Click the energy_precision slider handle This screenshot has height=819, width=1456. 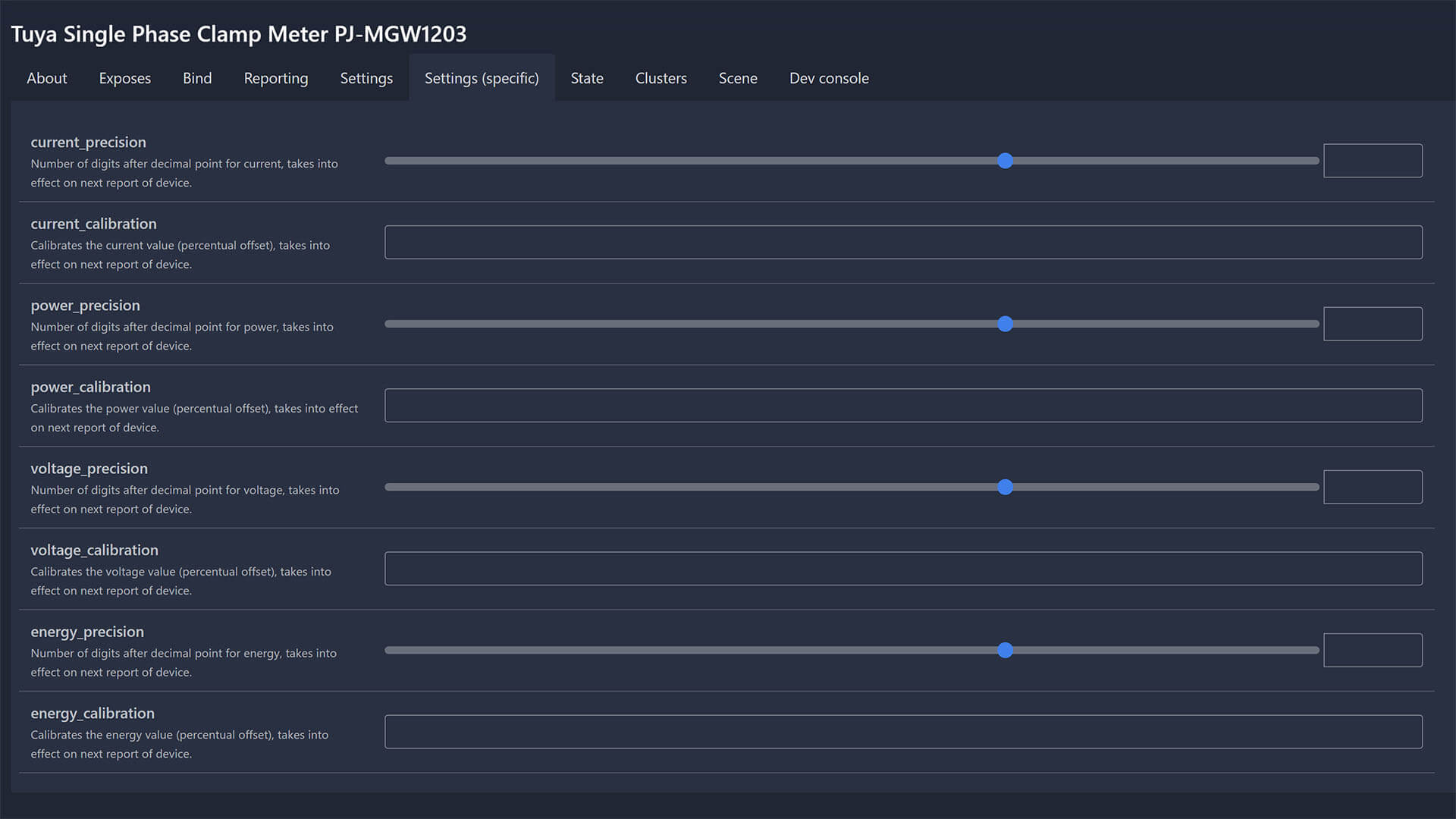click(1005, 650)
